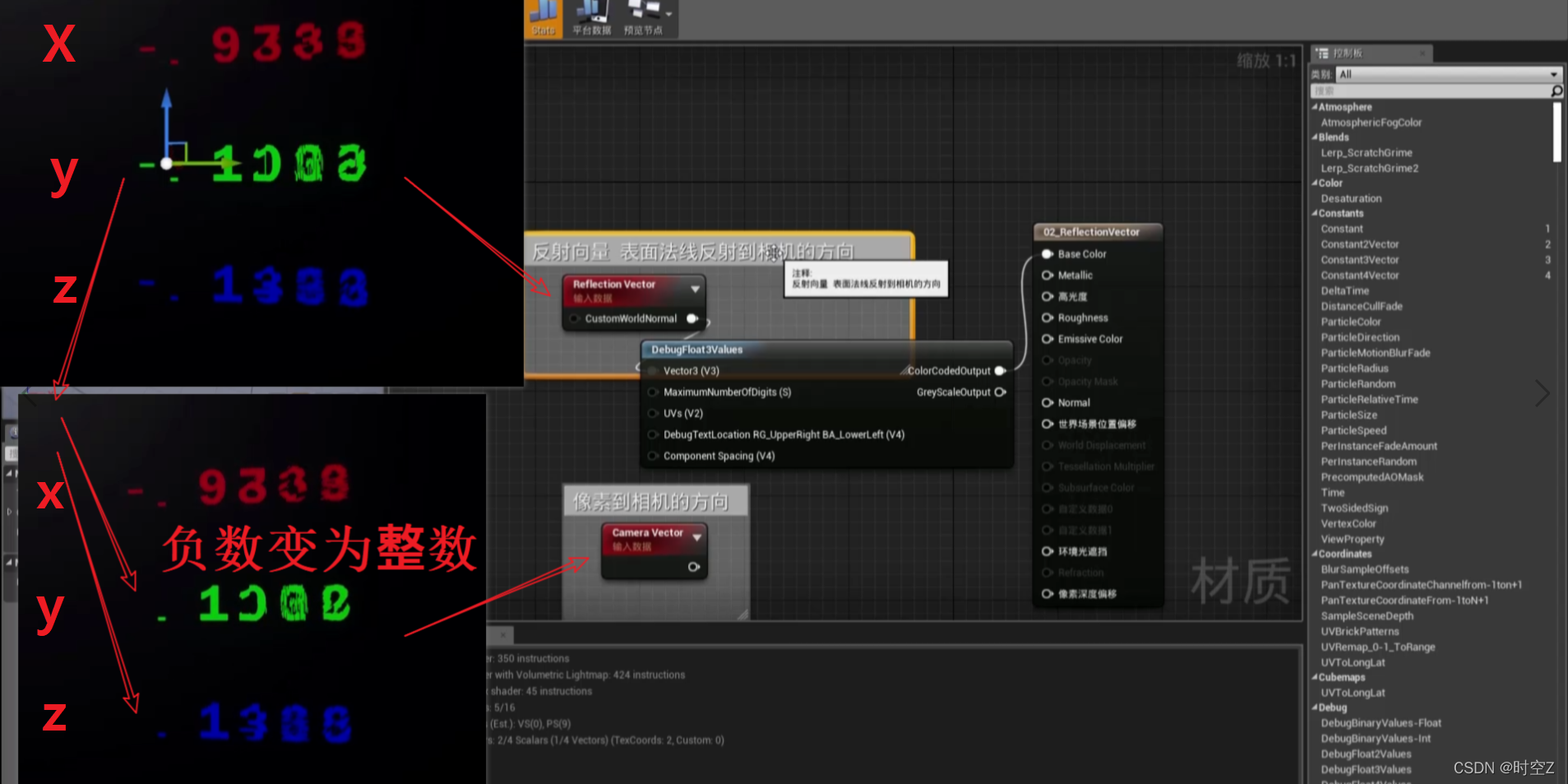
Task: Click the output pin on the Camera Vector node
Action: 695,565
